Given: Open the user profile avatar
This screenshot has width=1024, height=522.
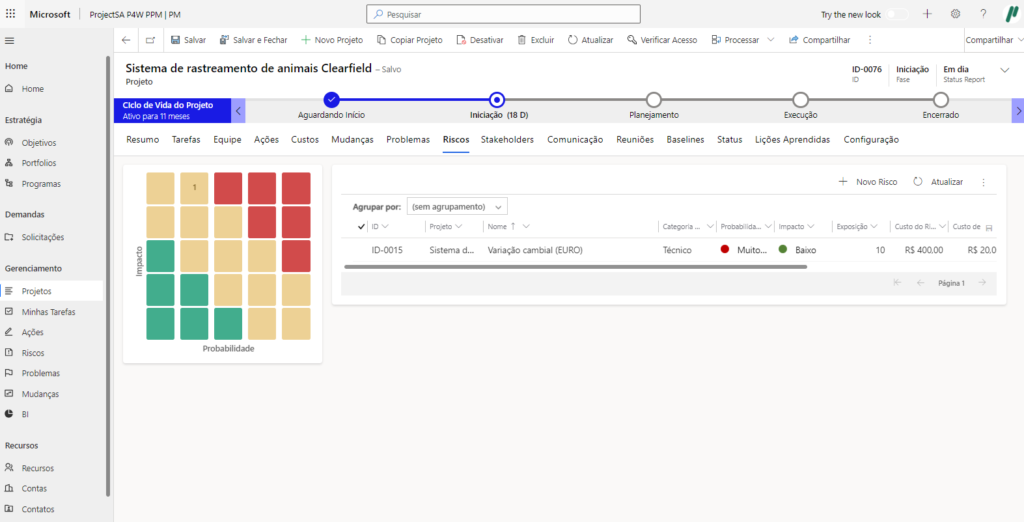Looking at the screenshot, I should 1011,14.
